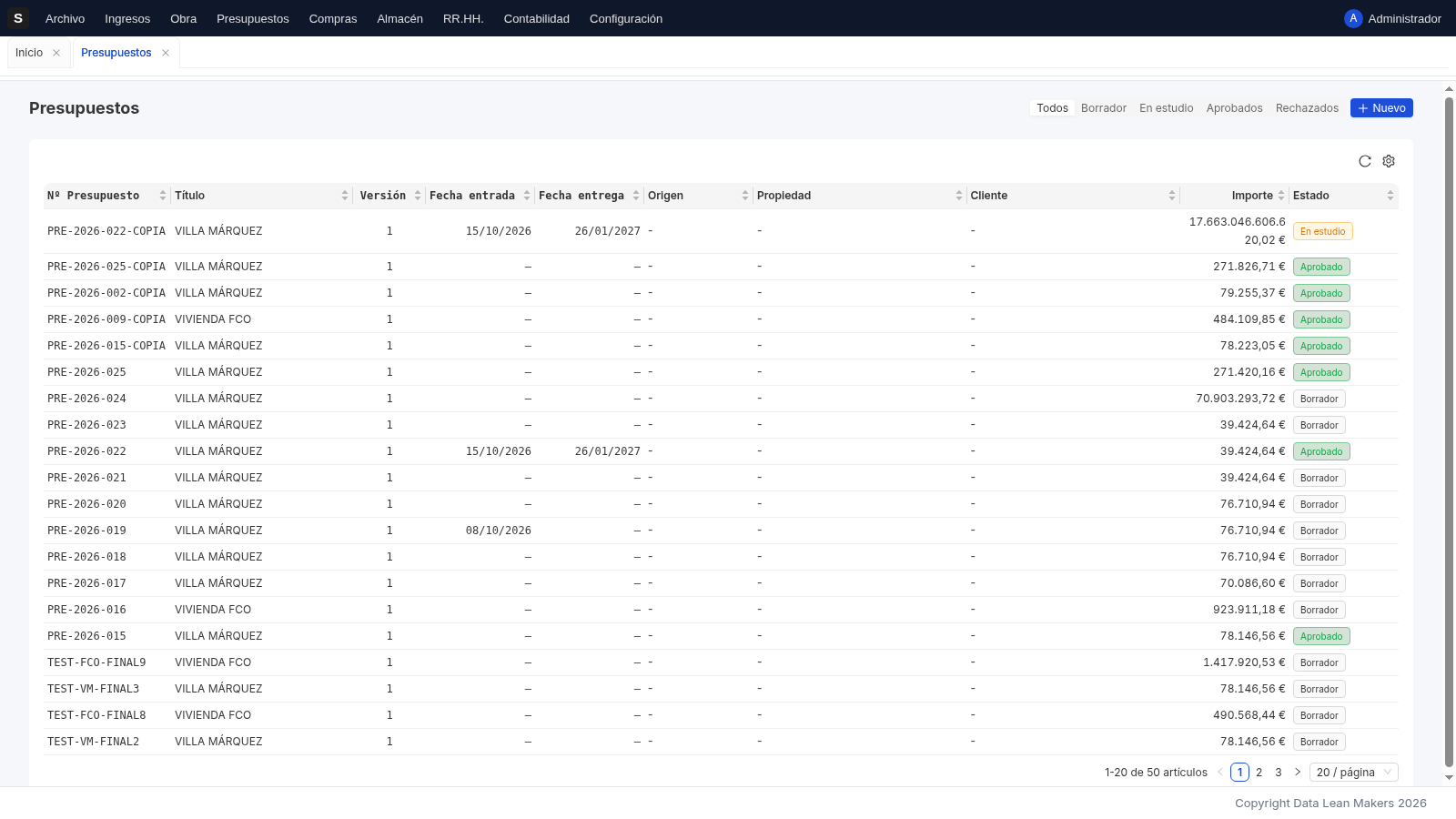Click the TEST-FCO-FINAL9 entry

click(96, 662)
